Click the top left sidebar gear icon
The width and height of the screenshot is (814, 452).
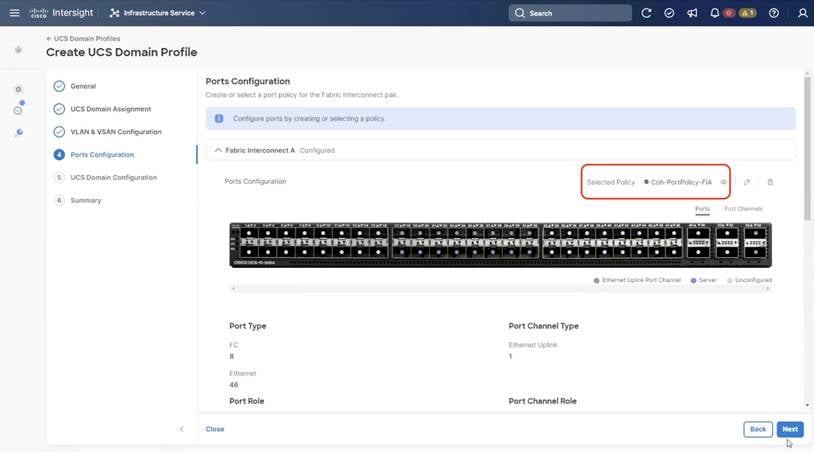coord(18,50)
